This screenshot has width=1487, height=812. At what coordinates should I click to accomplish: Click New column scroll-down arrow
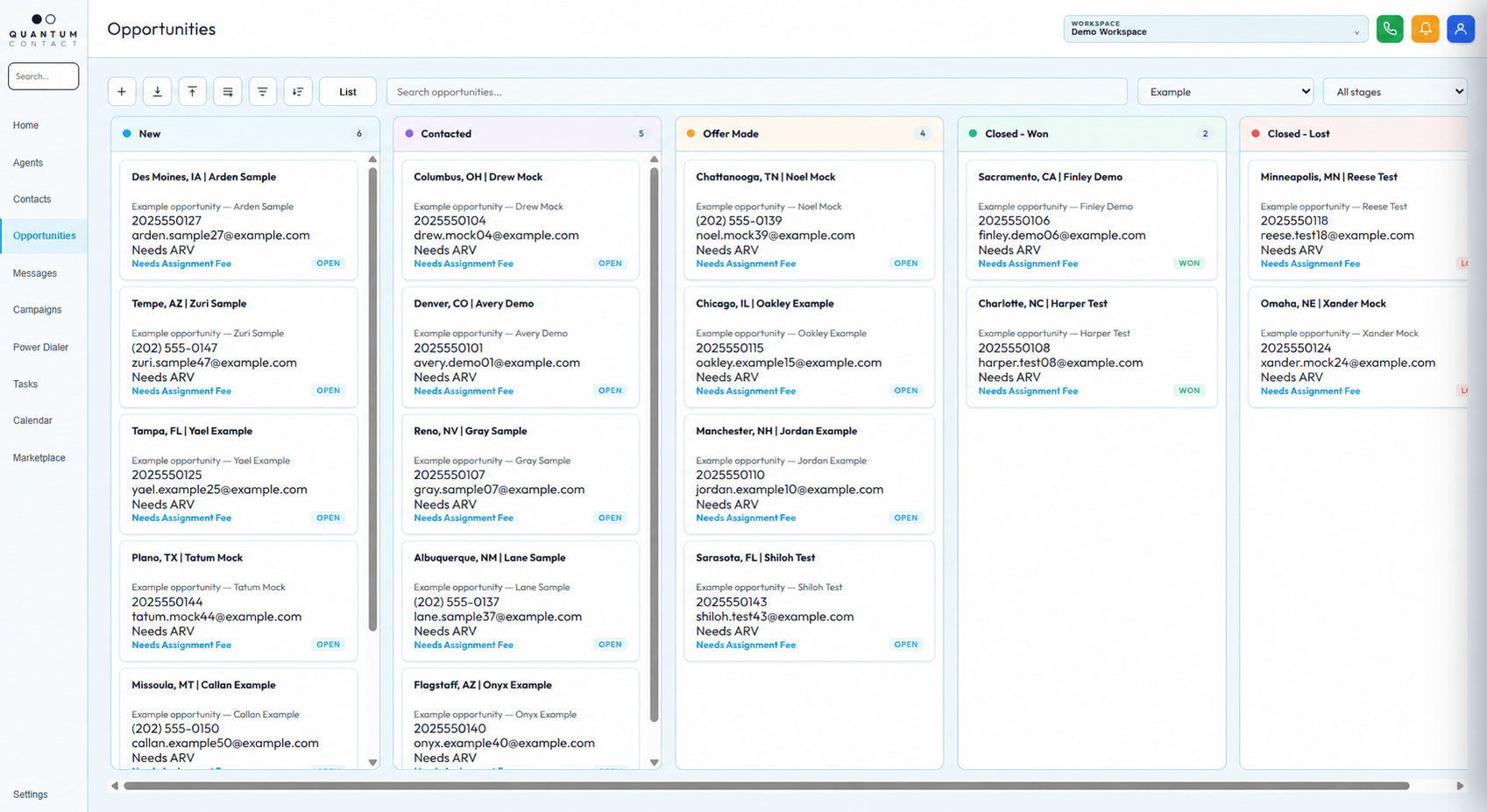(372, 762)
